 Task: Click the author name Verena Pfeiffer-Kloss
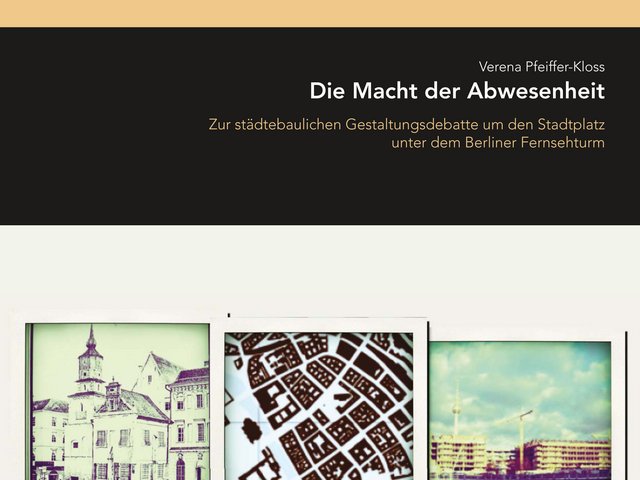click(x=542, y=67)
